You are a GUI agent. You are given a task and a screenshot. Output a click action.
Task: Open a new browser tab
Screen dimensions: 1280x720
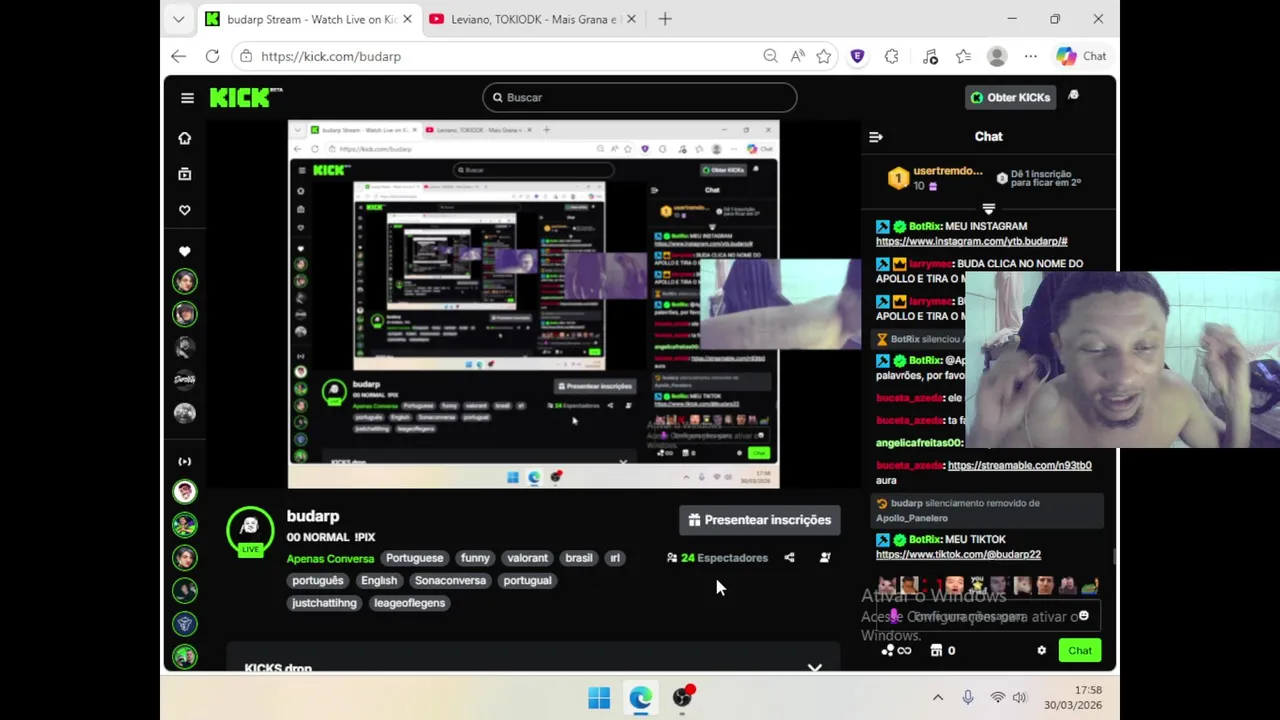point(665,19)
